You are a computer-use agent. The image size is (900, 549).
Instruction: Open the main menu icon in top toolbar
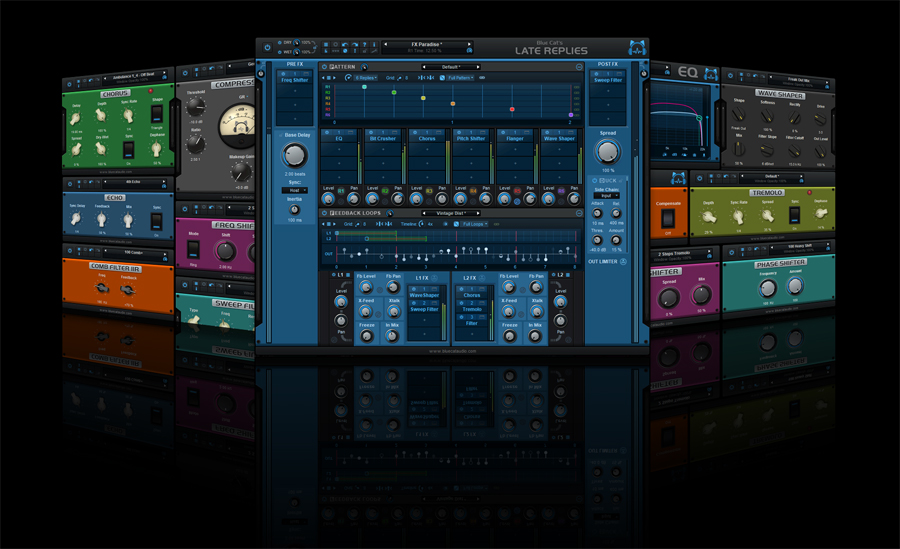325,44
